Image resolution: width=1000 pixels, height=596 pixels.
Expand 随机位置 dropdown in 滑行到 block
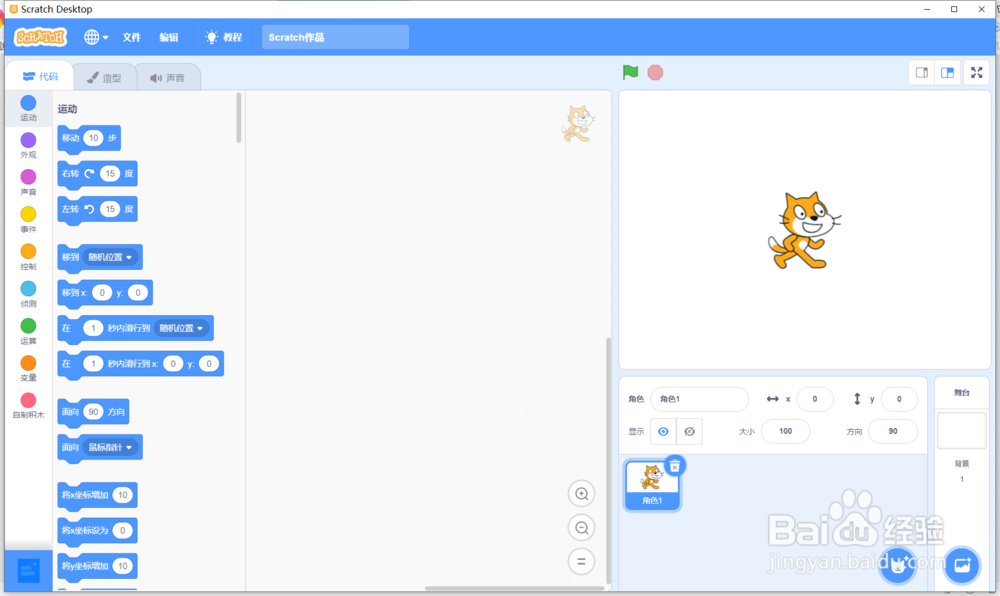(182, 328)
